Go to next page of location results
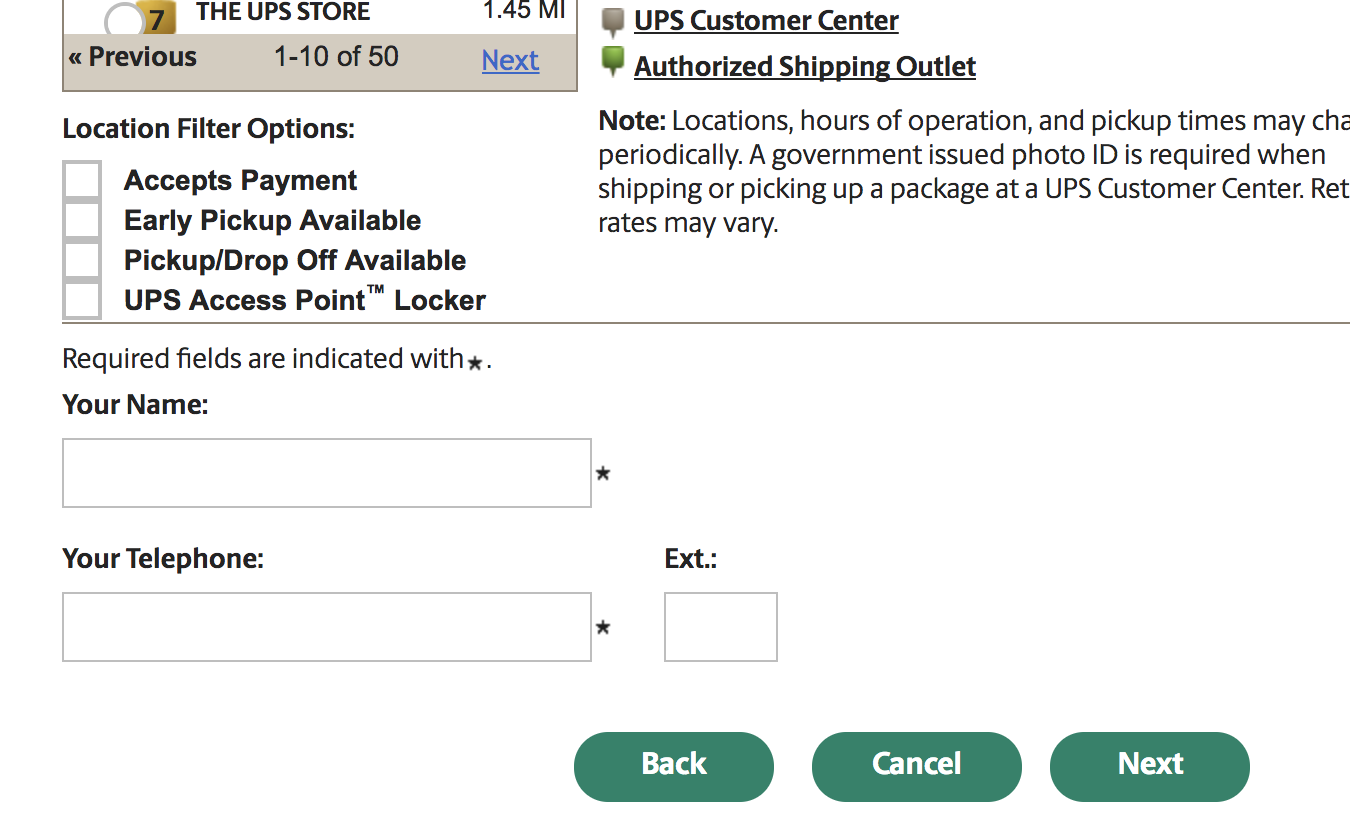This screenshot has width=1350, height=822. tap(510, 60)
